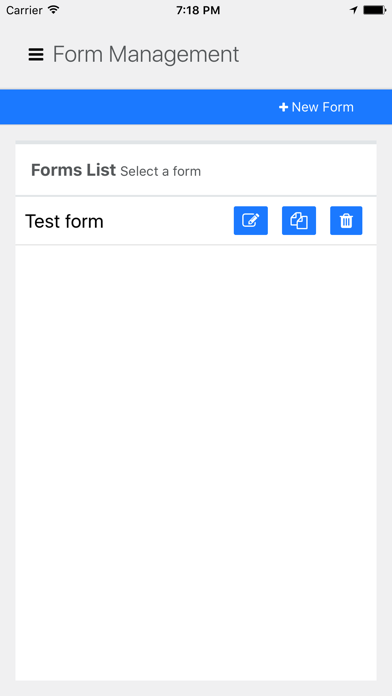Create a form via New Form button
392x696 pixels.
click(316, 107)
